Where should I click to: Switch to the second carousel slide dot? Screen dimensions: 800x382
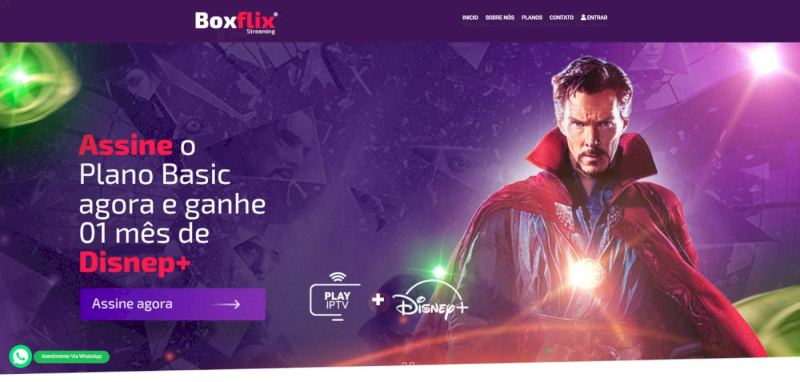[412, 365]
